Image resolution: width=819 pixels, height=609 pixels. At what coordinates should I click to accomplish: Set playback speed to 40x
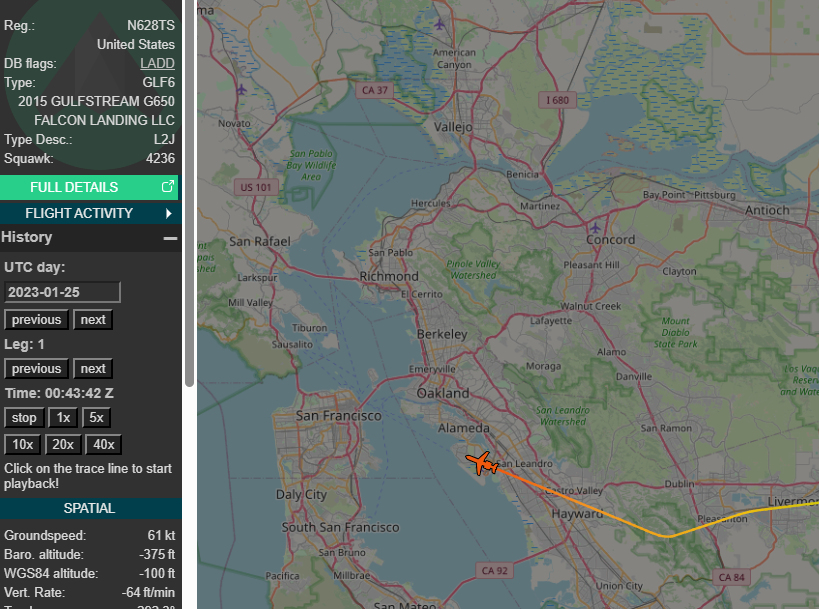click(x=102, y=444)
